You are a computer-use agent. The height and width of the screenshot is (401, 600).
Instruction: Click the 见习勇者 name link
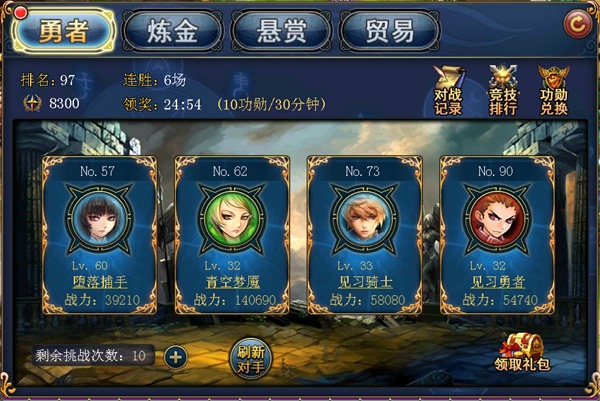[497, 282]
